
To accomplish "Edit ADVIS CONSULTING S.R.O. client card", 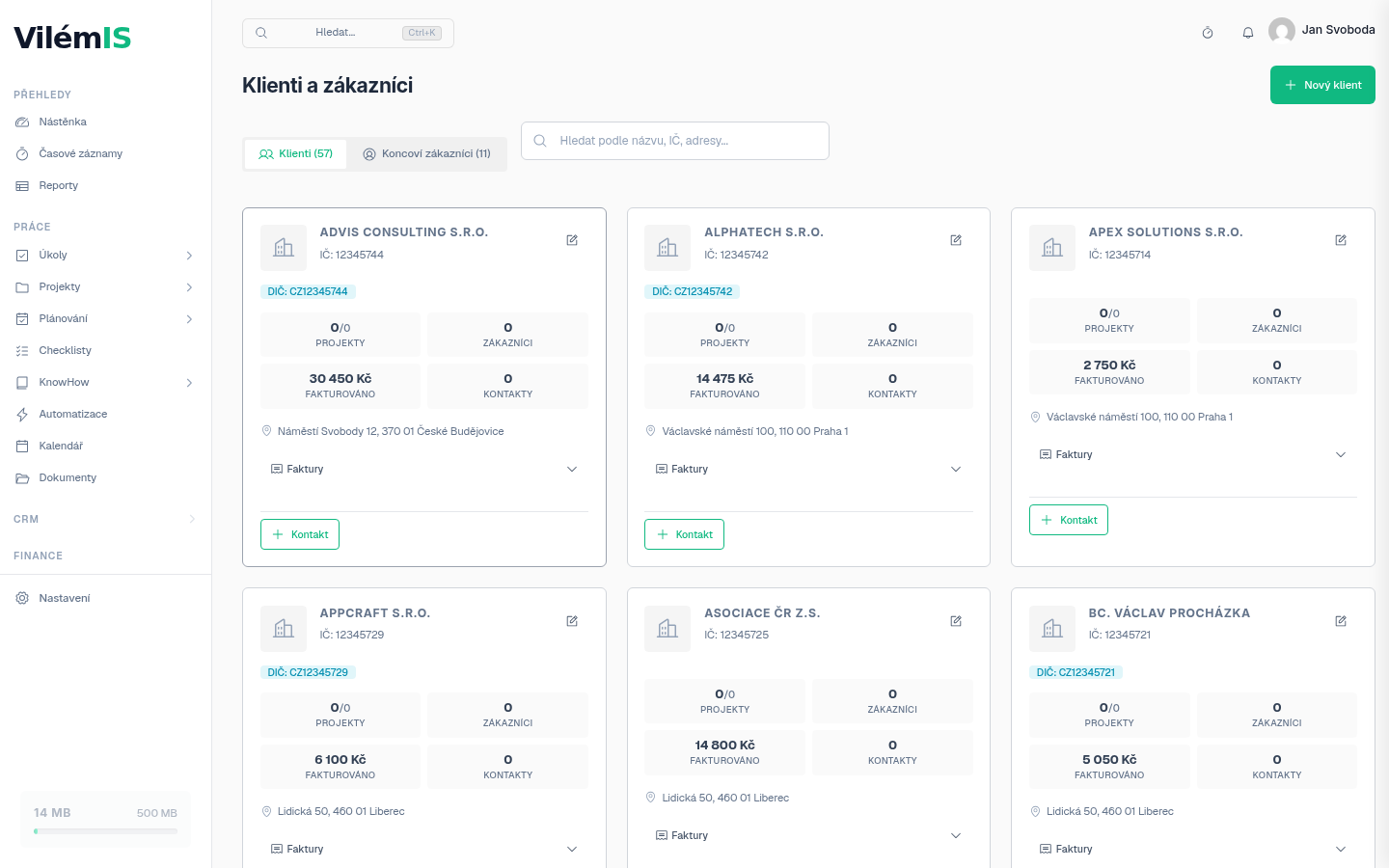I will click(x=572, y=240).
